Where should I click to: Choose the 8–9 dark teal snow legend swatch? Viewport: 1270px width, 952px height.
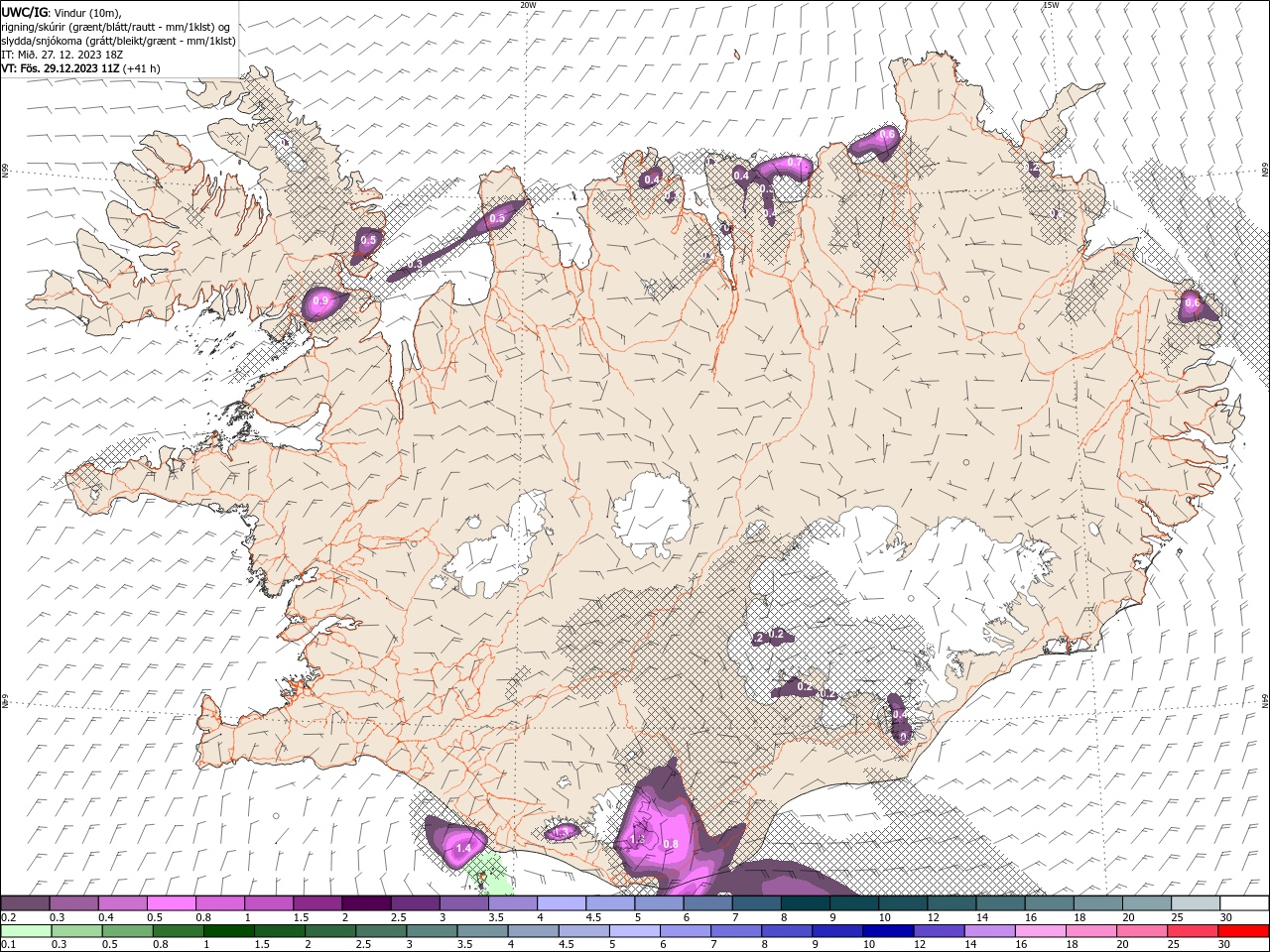click(x=804, y=903)
